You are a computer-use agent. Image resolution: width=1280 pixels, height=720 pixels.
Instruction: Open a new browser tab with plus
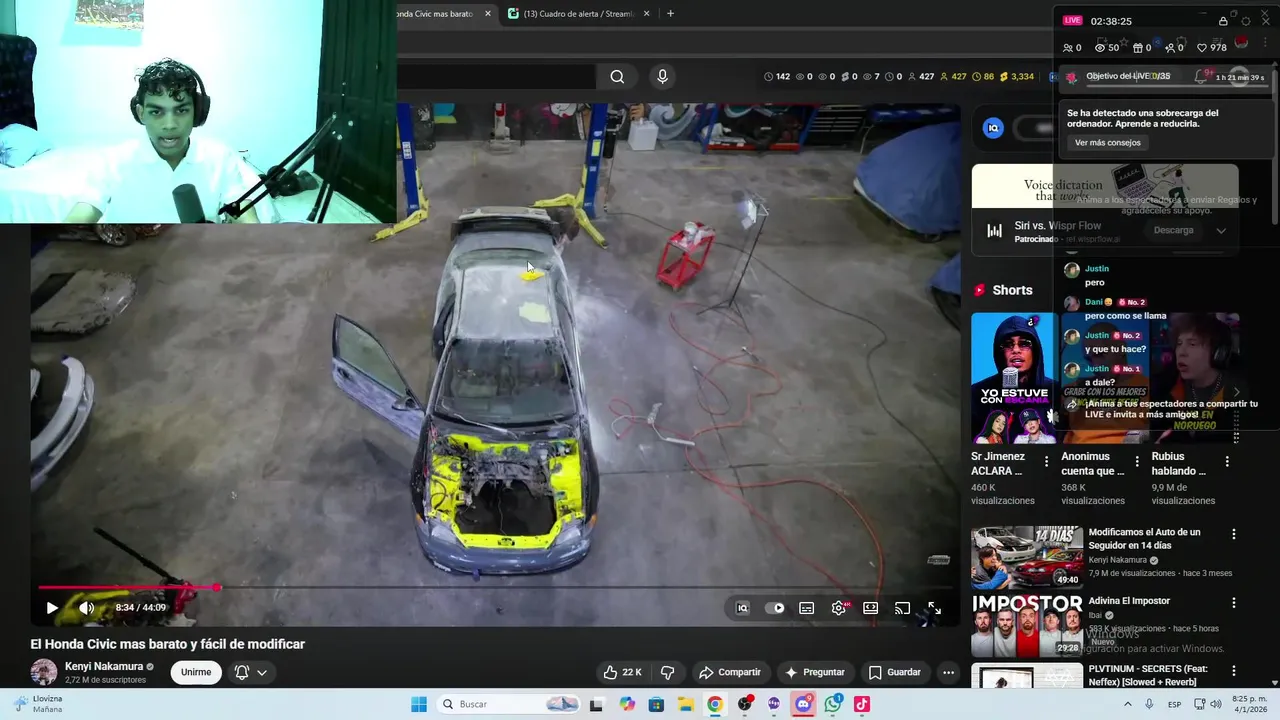pos(670,14)
